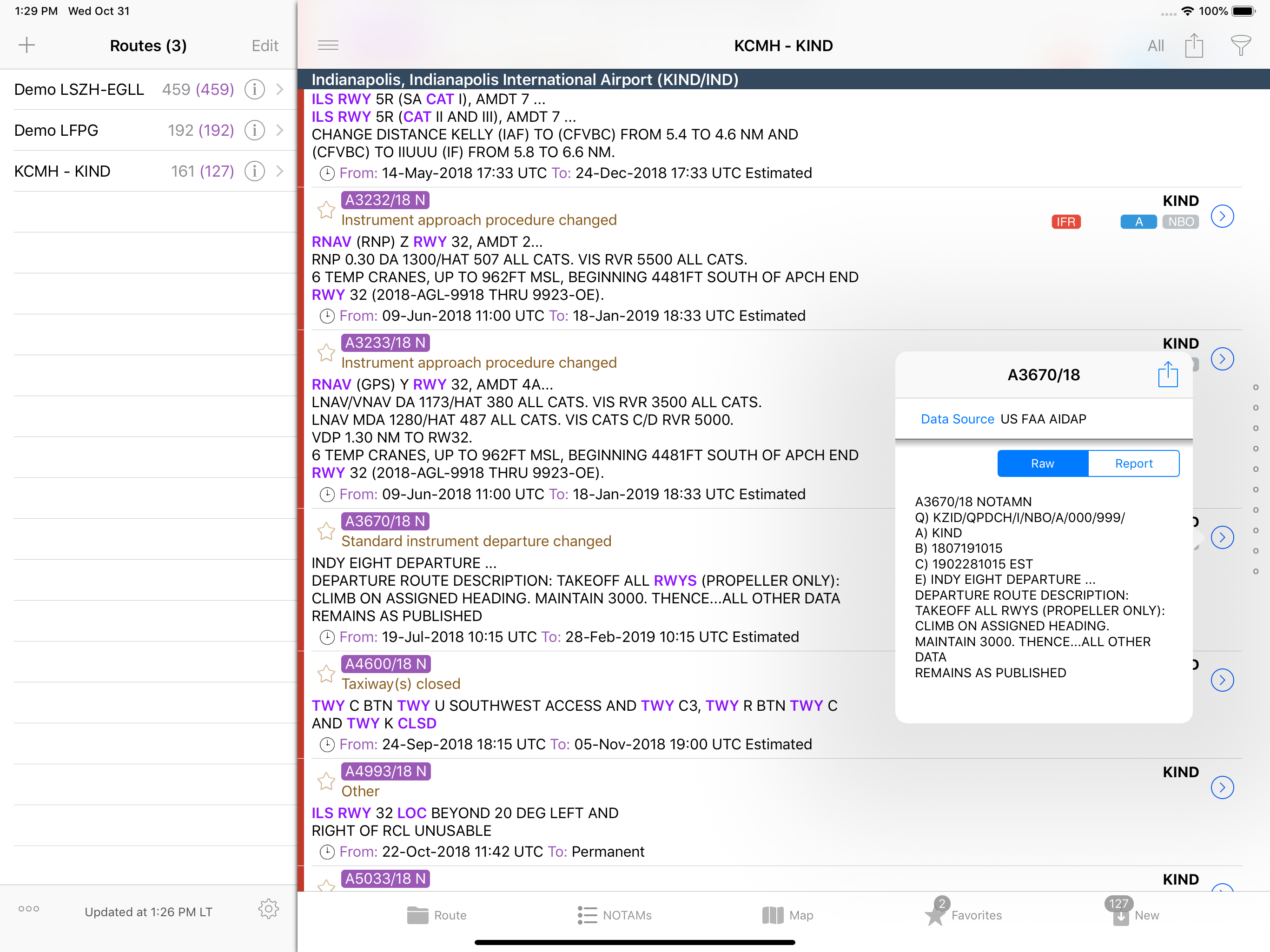Open details chevron for A4993/18 NOTAM
1270x952 pixels.
(1222, 787)
